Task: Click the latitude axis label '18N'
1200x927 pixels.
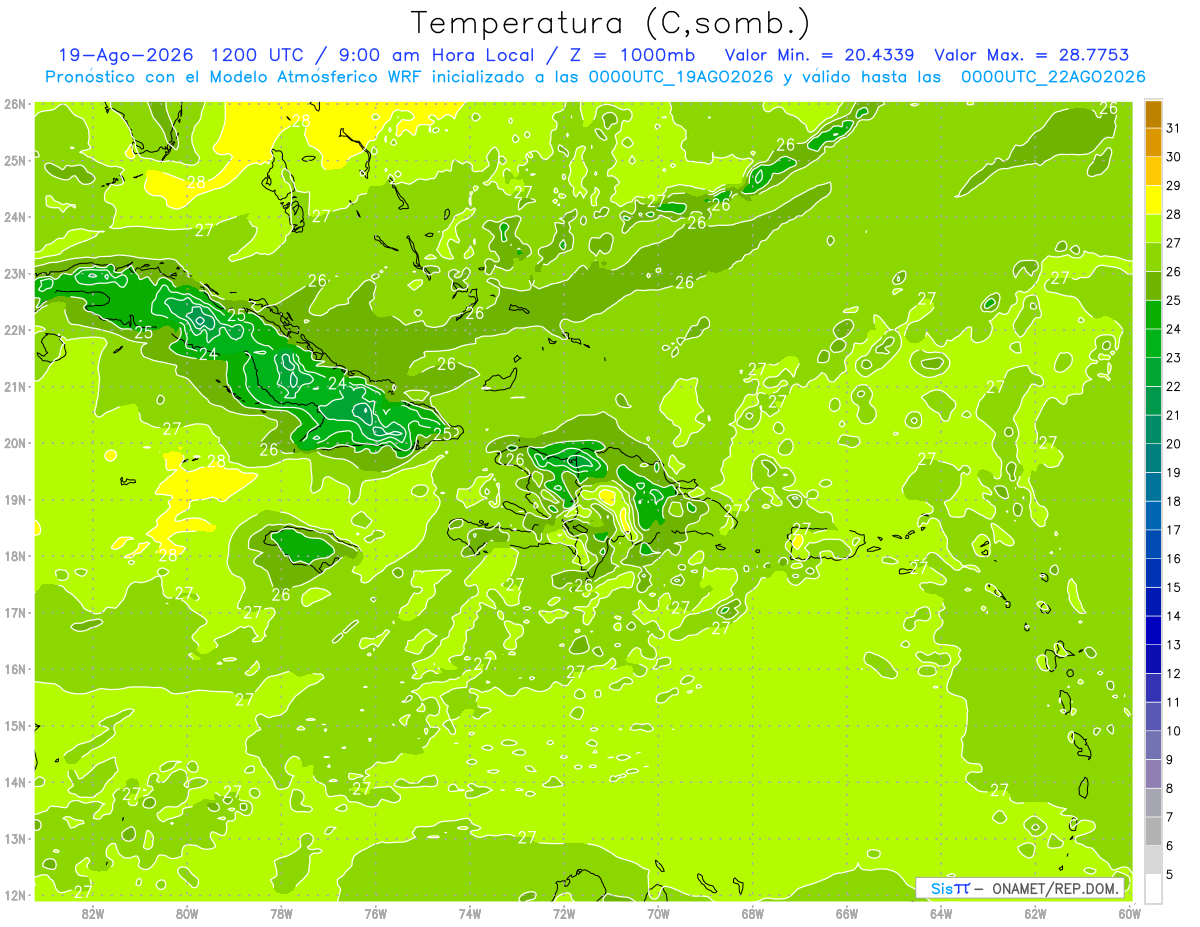Action: pyautogui.click(x=14, y=556)
